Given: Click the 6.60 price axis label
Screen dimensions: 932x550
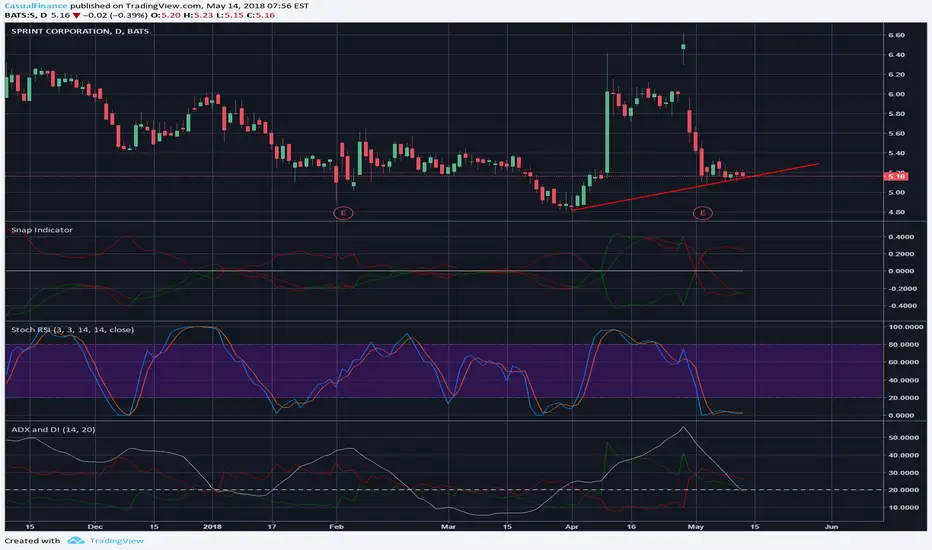Looking at the screenshot, I should tap(896, 35).
